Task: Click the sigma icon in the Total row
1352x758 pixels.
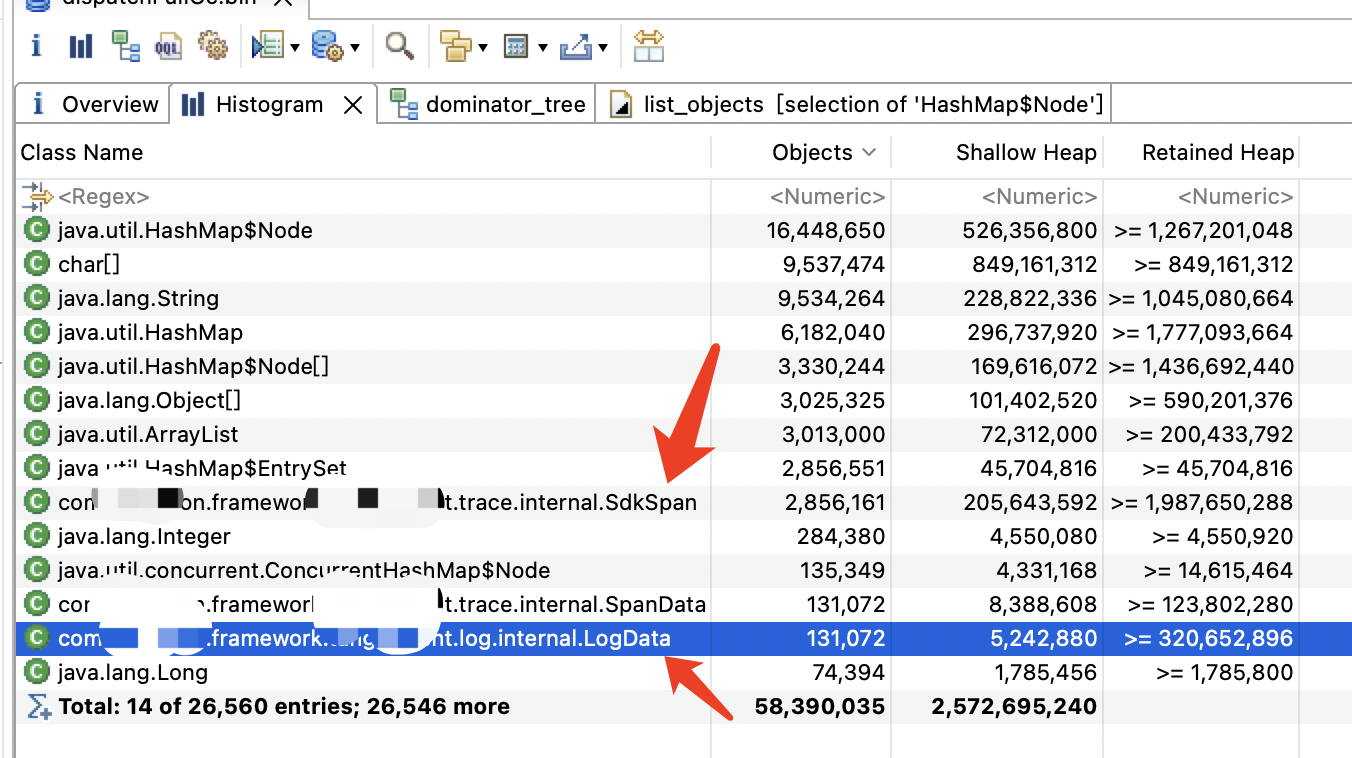Action: (37, 706)
